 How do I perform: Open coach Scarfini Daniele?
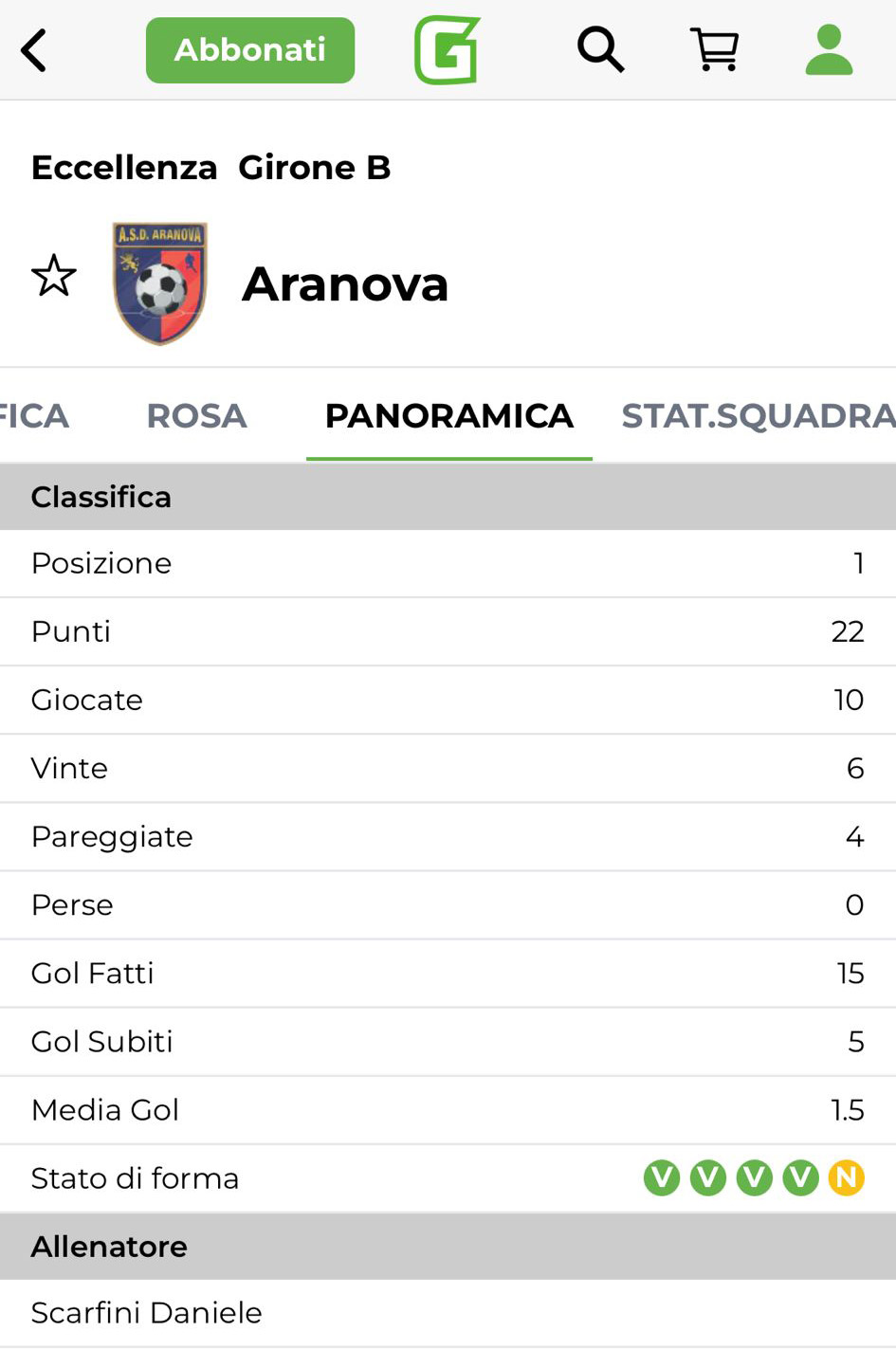click(146, 1312)
